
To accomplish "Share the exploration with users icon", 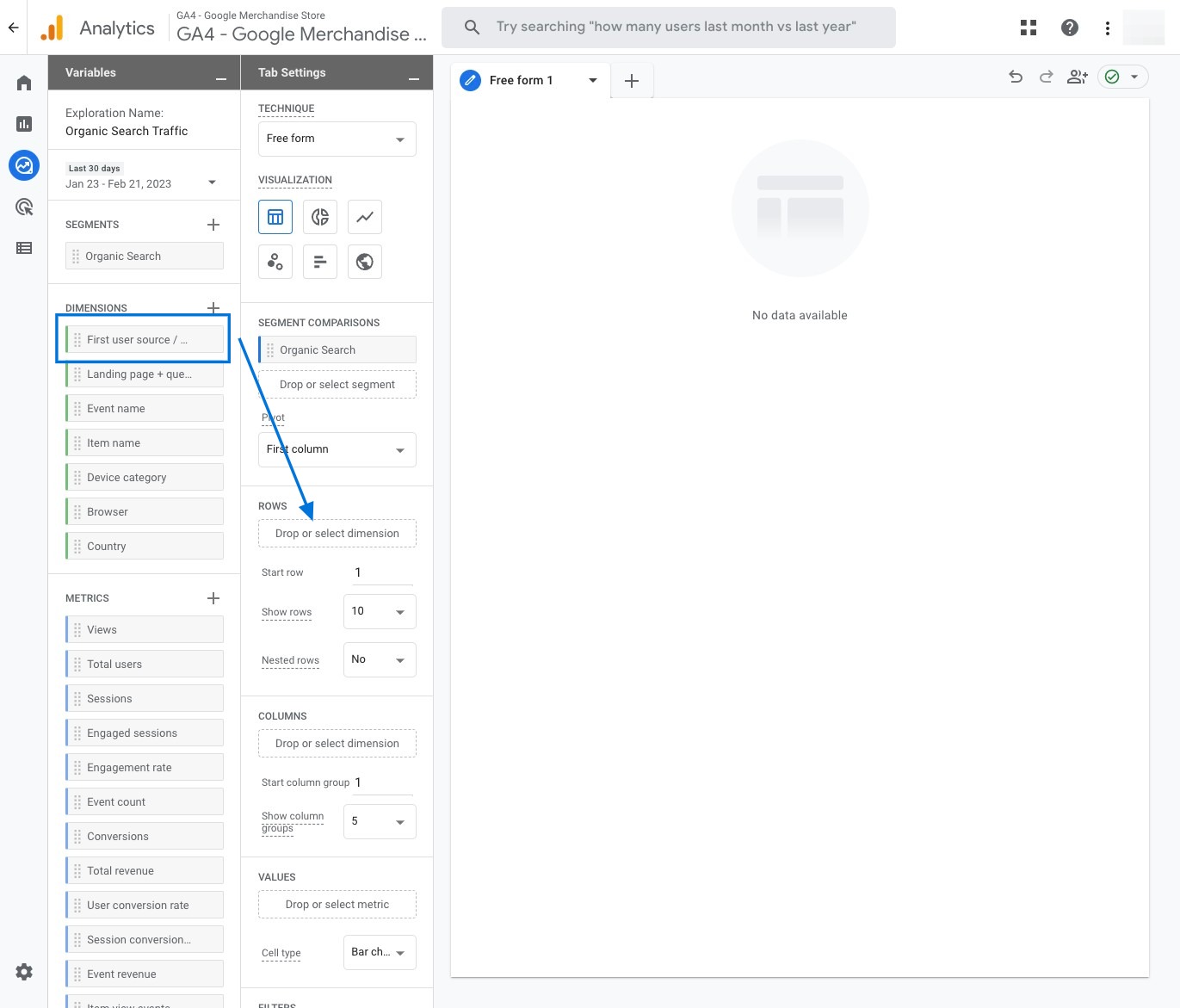I will point(1078,77).
